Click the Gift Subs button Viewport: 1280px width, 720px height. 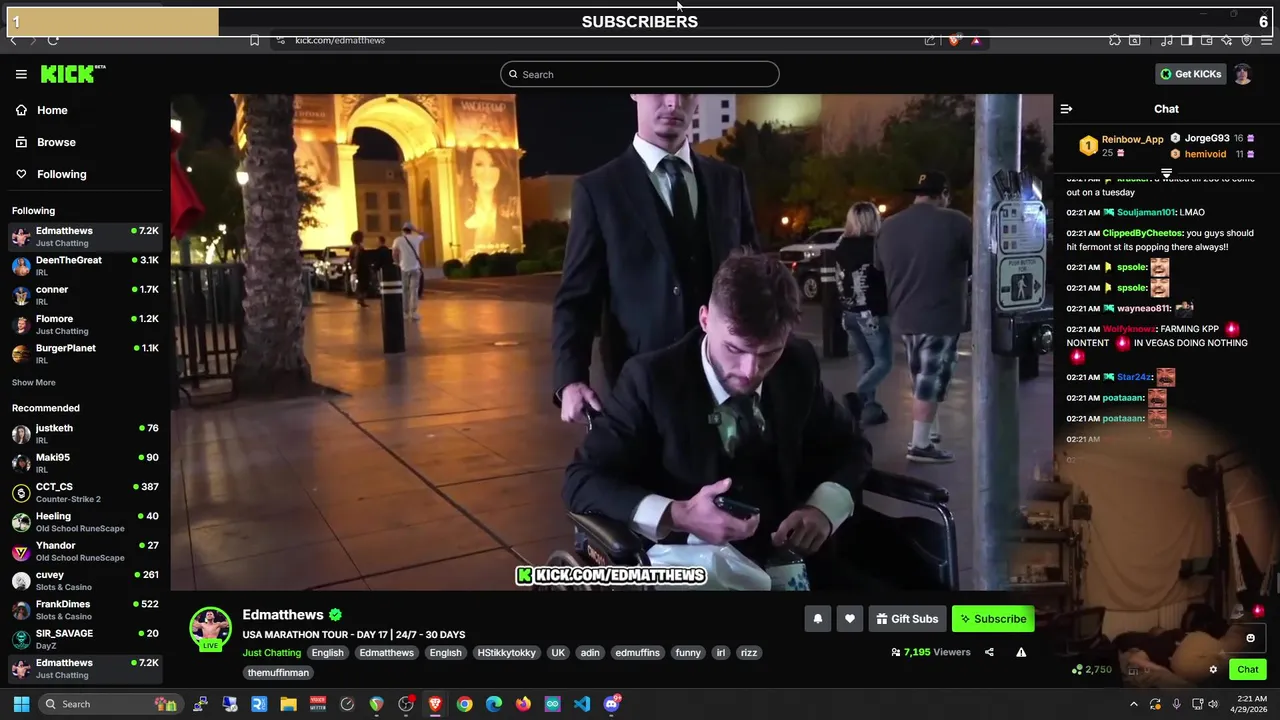[907, 619]
